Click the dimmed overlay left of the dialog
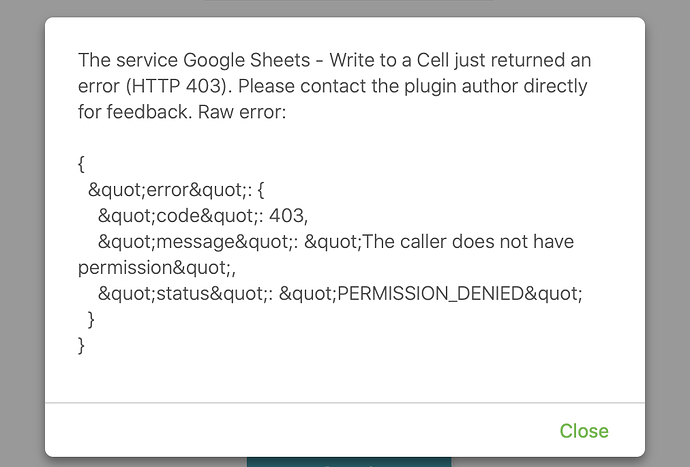Viewport: 690px width, 467px height. coord(22,233)
